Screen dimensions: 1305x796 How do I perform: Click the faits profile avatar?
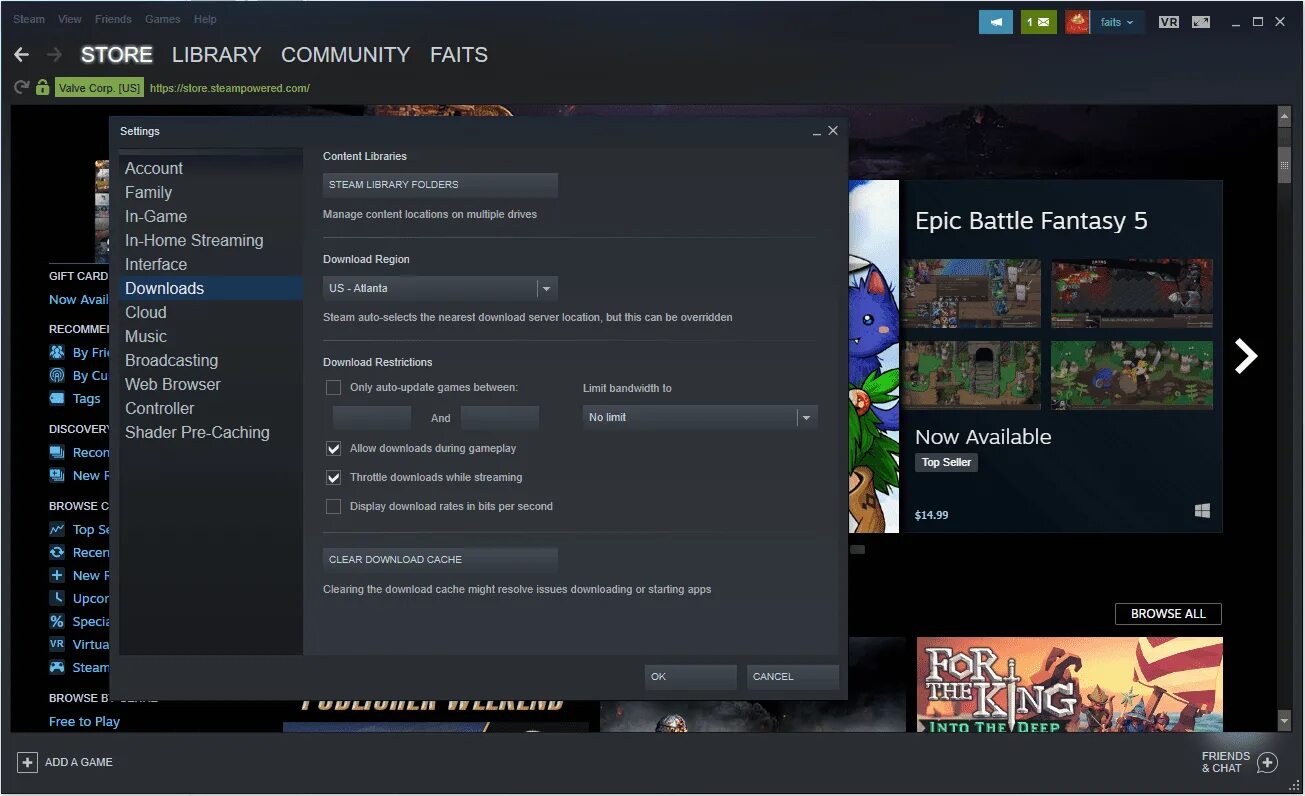click(x=1077, y=22)
